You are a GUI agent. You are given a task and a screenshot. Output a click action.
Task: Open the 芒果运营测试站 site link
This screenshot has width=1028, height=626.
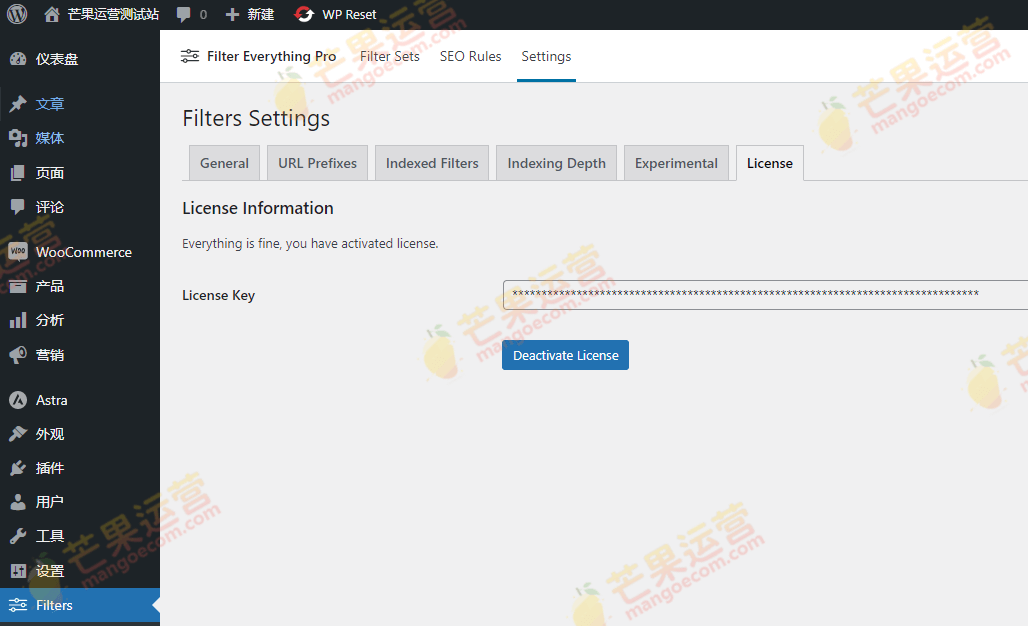click(x=113, y=14)
